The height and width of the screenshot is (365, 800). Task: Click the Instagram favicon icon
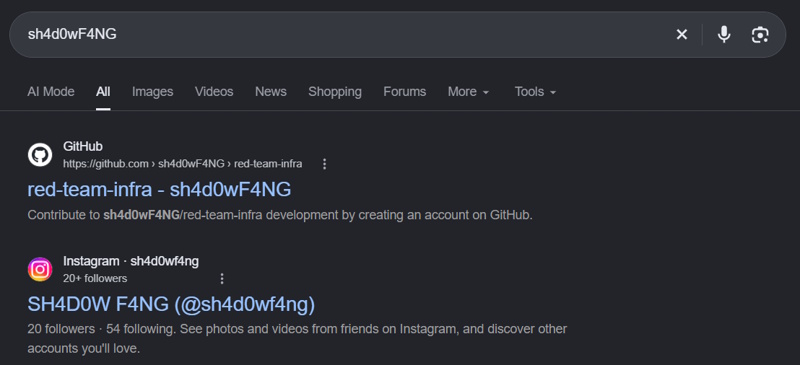point(40,270)
